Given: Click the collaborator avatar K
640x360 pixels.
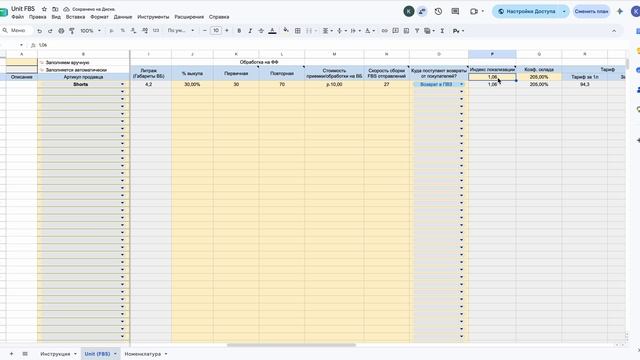Looking at the screenshot, I should 409,11.
